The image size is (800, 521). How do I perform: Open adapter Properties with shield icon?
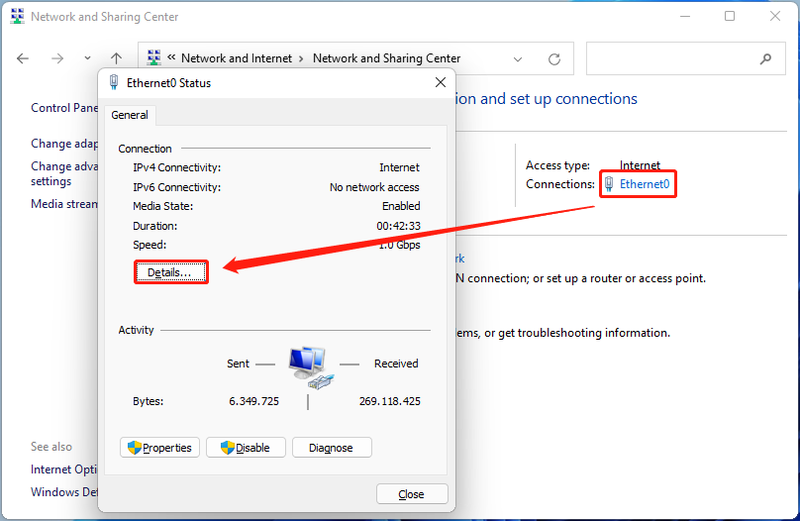coord(160,448)
